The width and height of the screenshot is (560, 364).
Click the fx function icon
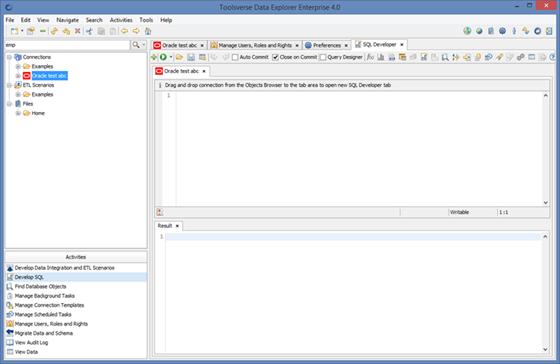click(x=370, y=57)
